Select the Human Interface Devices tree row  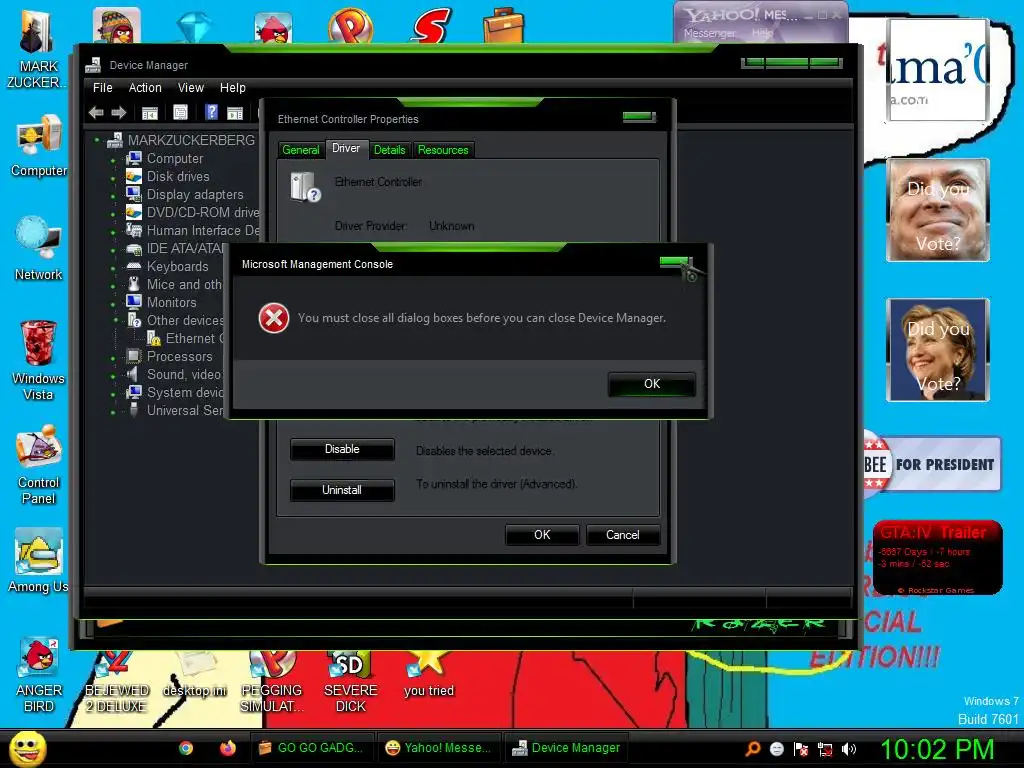click(x=194, y=231)
